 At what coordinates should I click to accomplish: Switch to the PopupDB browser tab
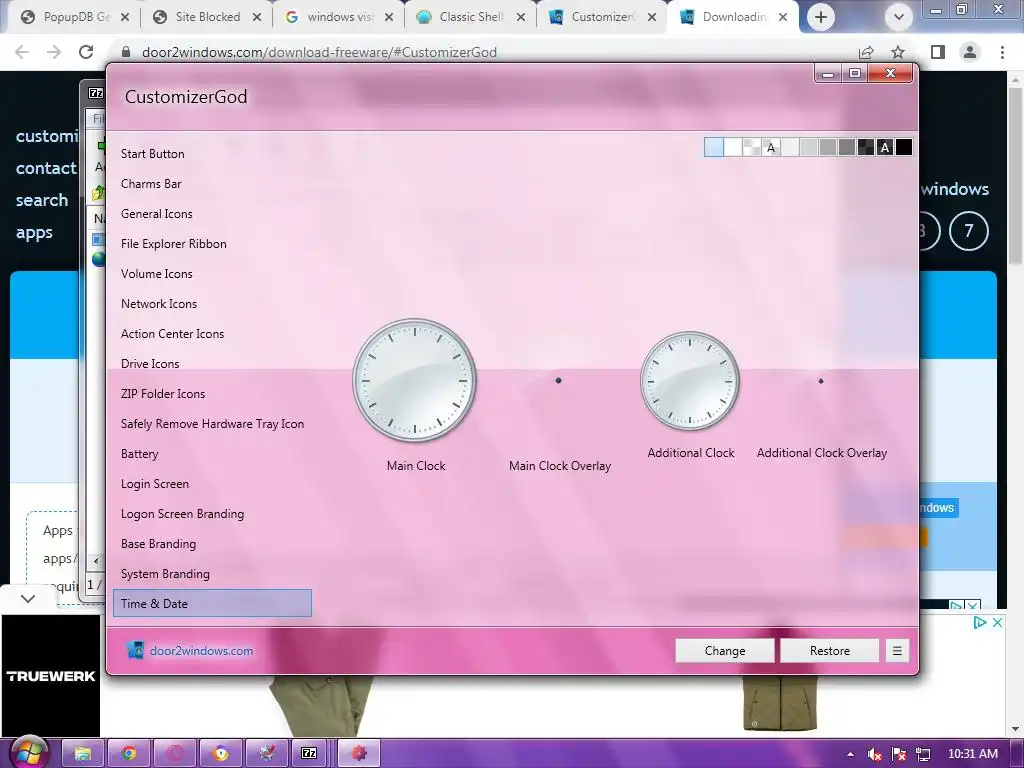[74, 17]
